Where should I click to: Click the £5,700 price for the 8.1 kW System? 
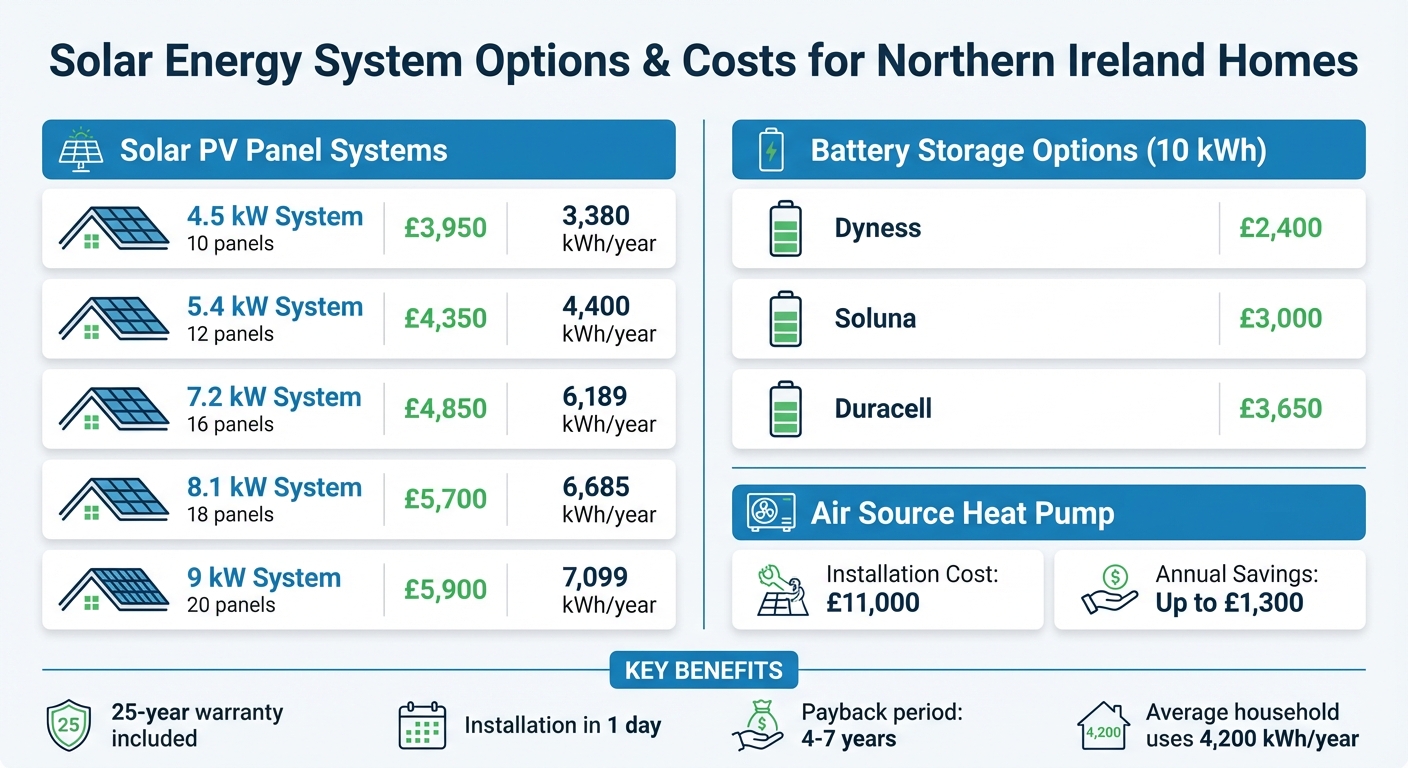click(446, 499)
